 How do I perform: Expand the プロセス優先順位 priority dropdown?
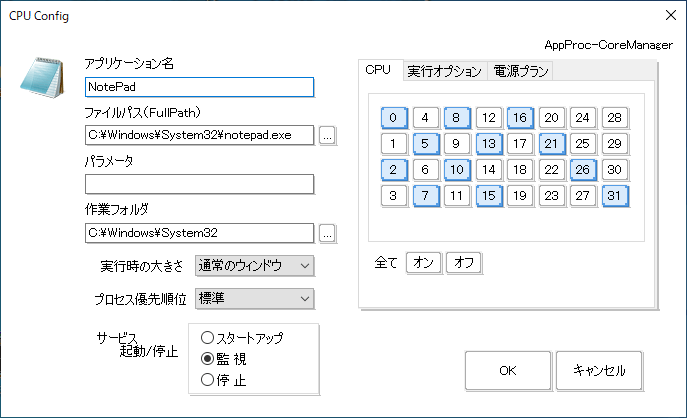[254, 298]
